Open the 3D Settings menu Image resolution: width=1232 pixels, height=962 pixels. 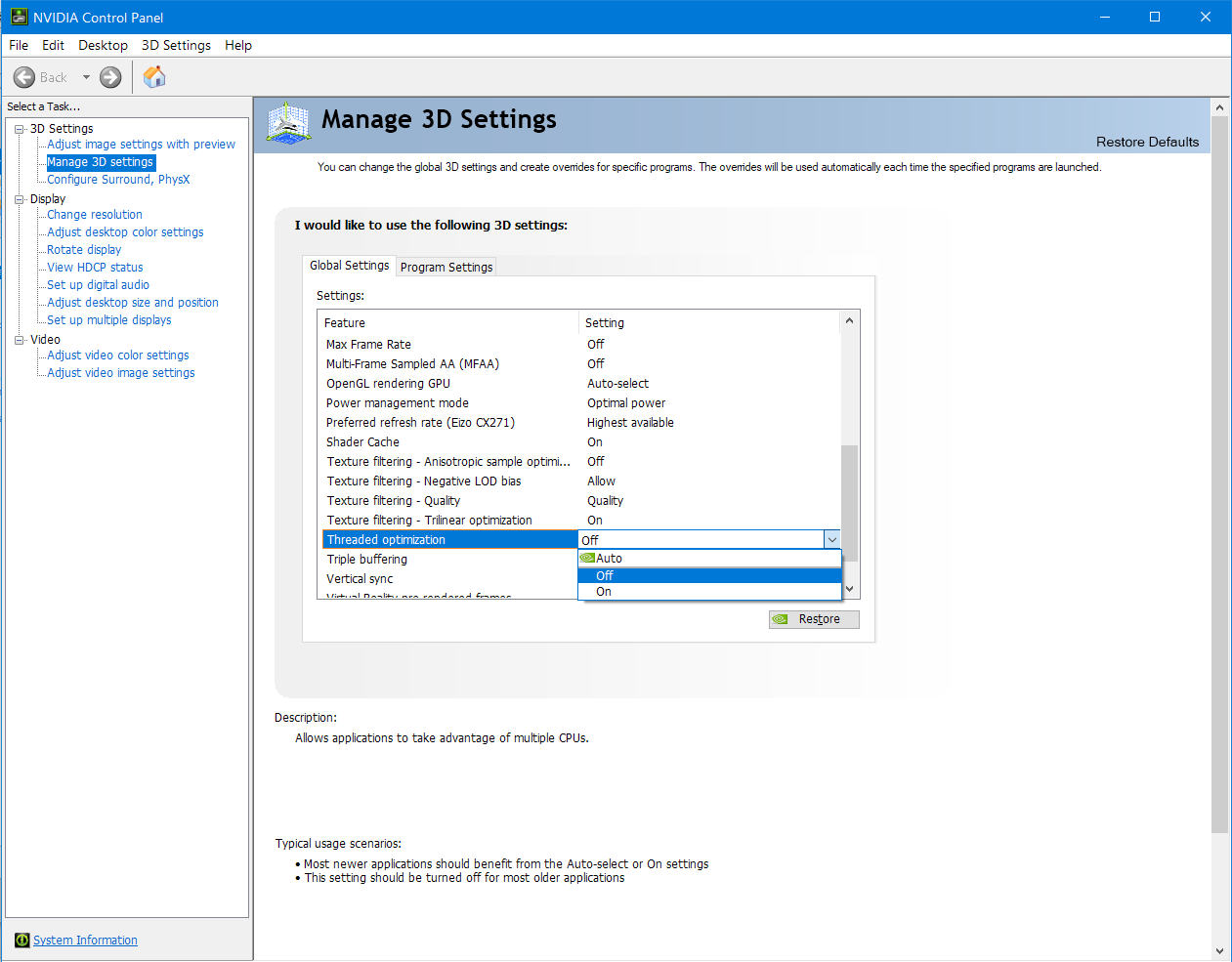(x=176, y=45)
